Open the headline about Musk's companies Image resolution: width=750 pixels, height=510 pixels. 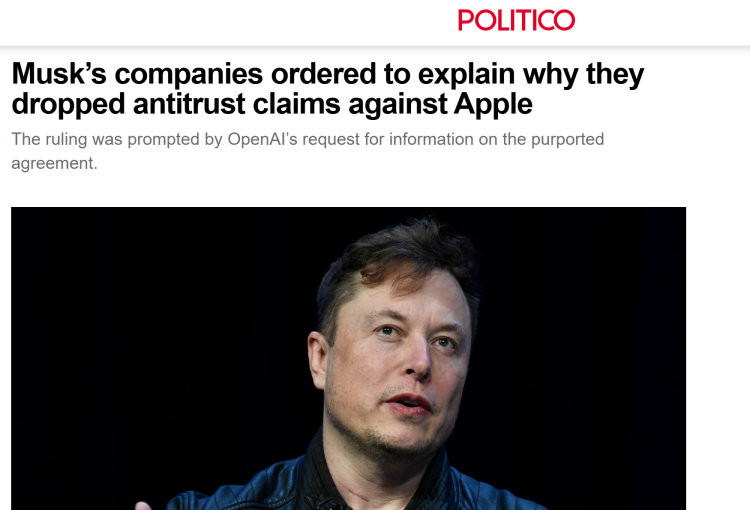(x=328, y=89)
